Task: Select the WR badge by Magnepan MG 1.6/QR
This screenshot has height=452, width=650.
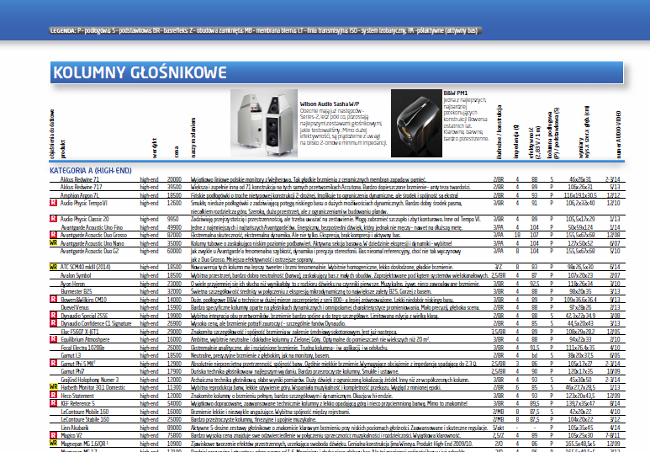Action: pyautogui.click(x=53, y=443)
